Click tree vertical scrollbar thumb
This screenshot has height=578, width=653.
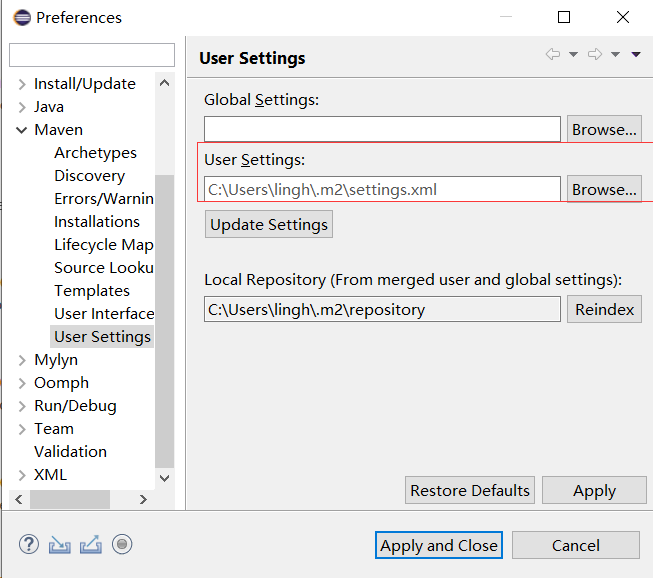click(164, 321)
